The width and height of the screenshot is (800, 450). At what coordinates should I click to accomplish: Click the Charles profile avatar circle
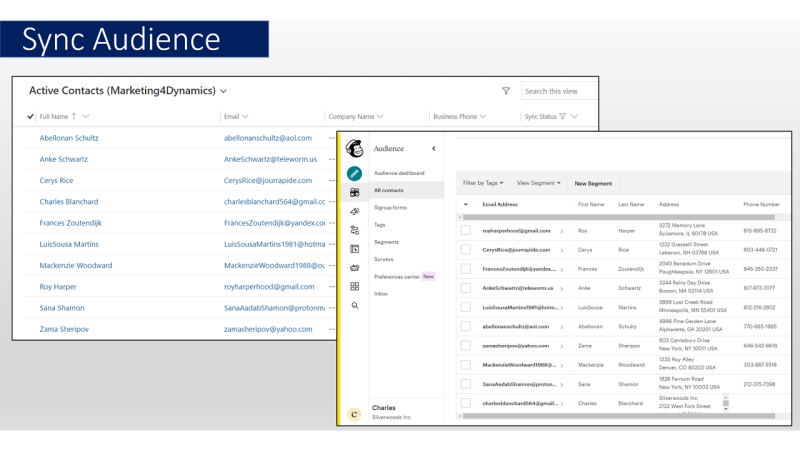[x=354, y=413]
